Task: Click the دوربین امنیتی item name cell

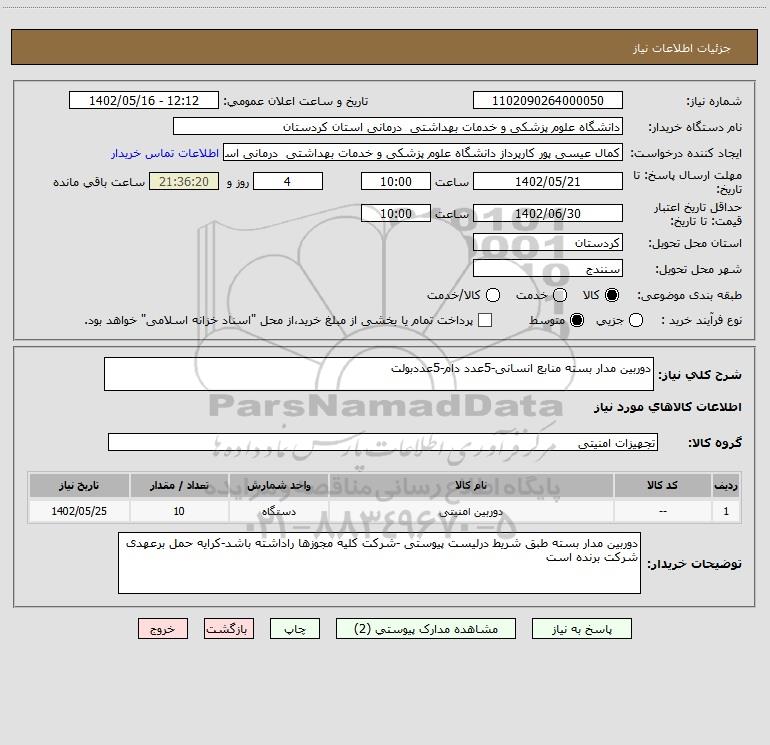Action: coord(471,511)
